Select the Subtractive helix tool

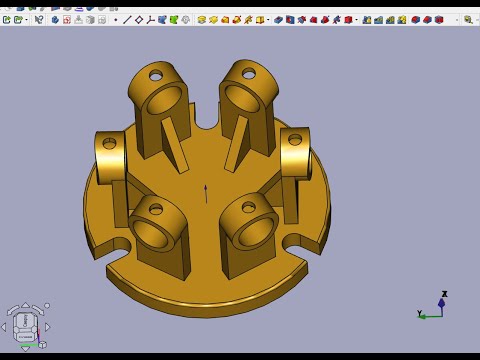click(337, 20)
